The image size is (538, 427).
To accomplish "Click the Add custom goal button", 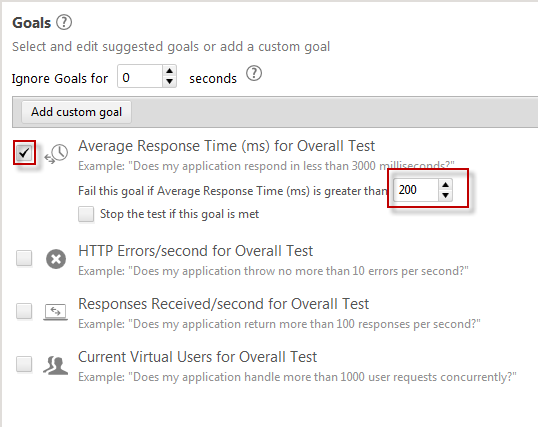I will [x=76, y=112].
